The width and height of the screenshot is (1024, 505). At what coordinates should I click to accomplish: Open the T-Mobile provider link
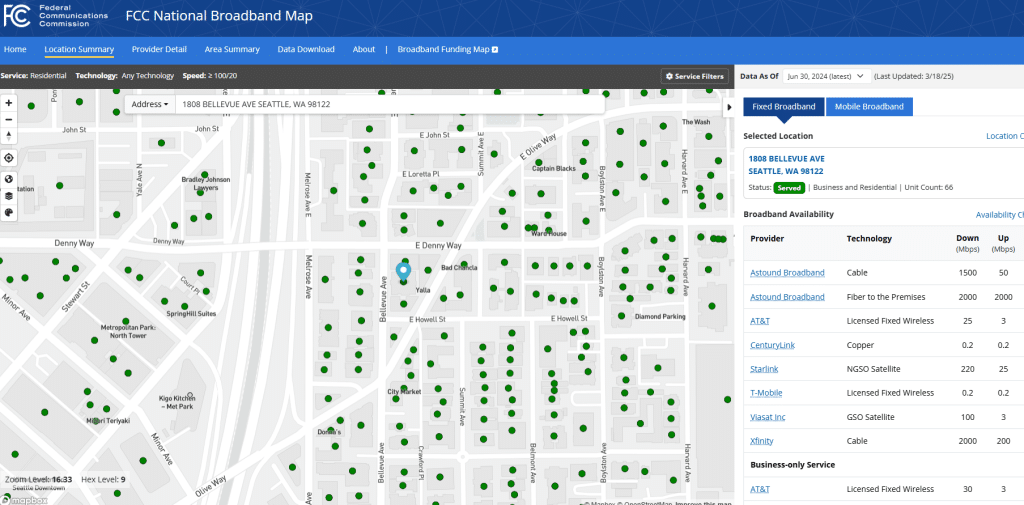point(766,393)
